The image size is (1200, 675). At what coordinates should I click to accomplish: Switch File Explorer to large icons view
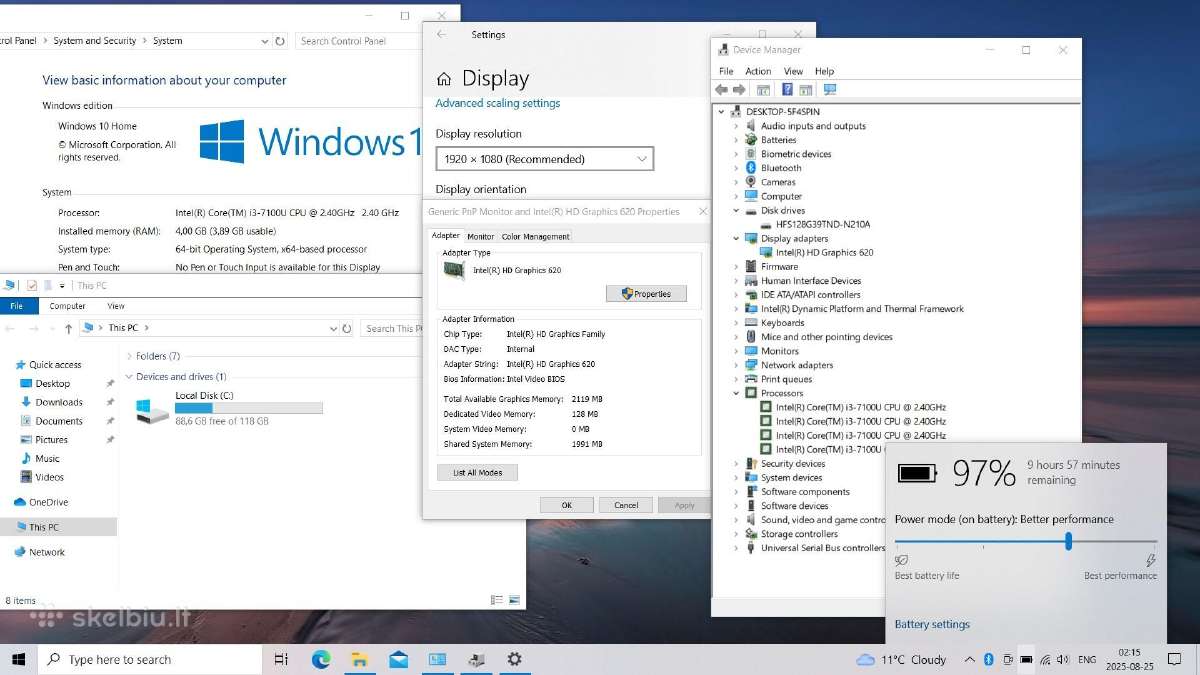coord(514,600)
